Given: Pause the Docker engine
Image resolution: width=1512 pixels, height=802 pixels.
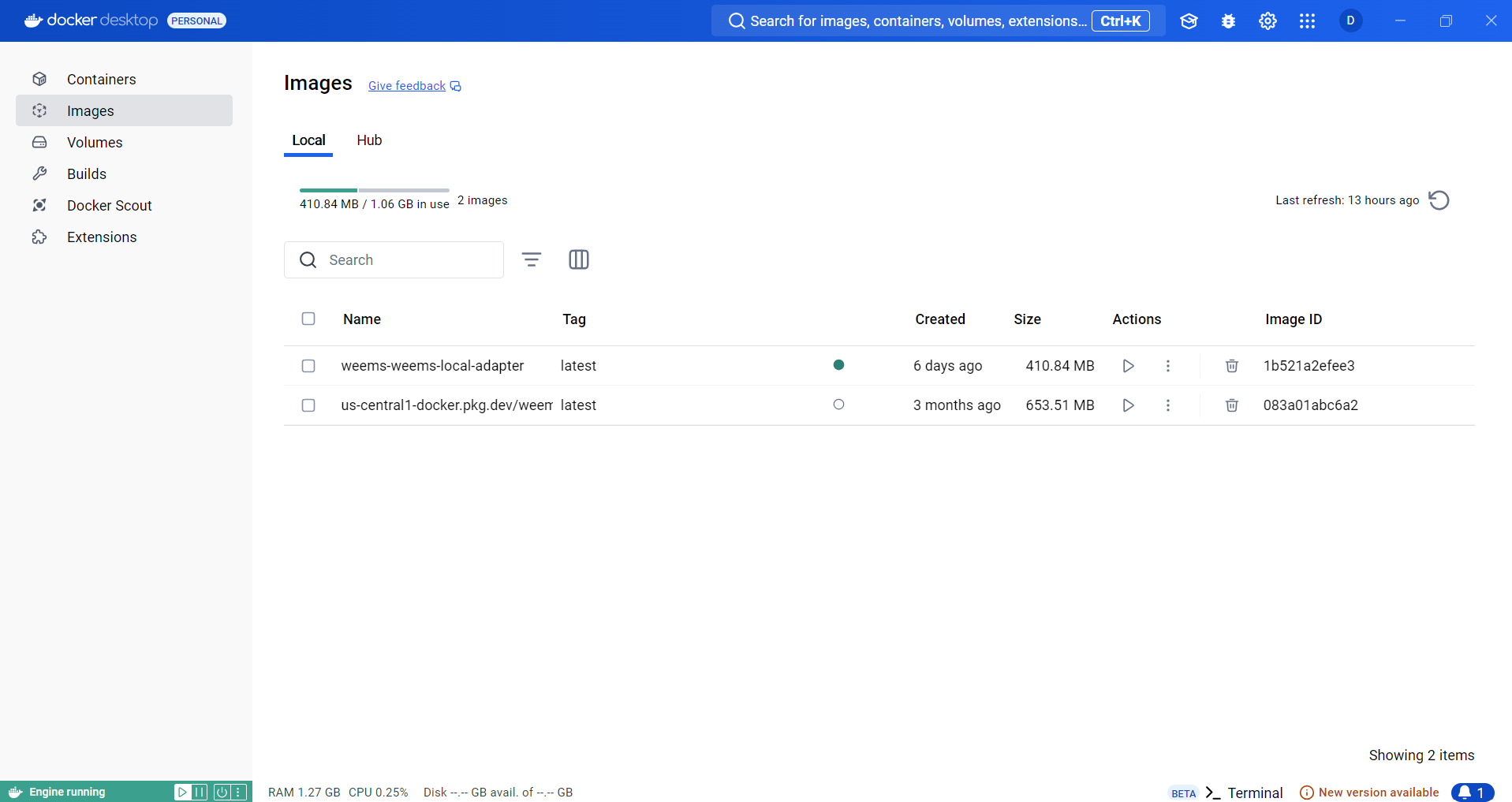Looking at the screenshot, I should click(200, 792).
